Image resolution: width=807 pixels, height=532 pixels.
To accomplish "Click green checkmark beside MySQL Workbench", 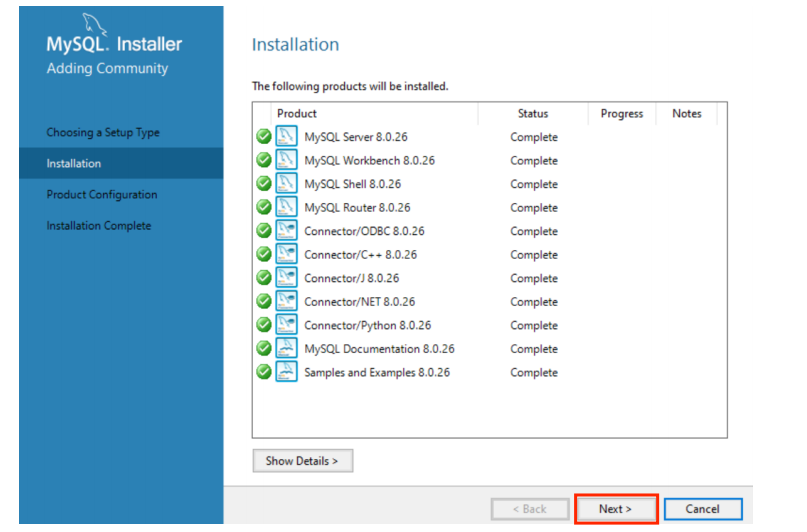I will [264, 160].
